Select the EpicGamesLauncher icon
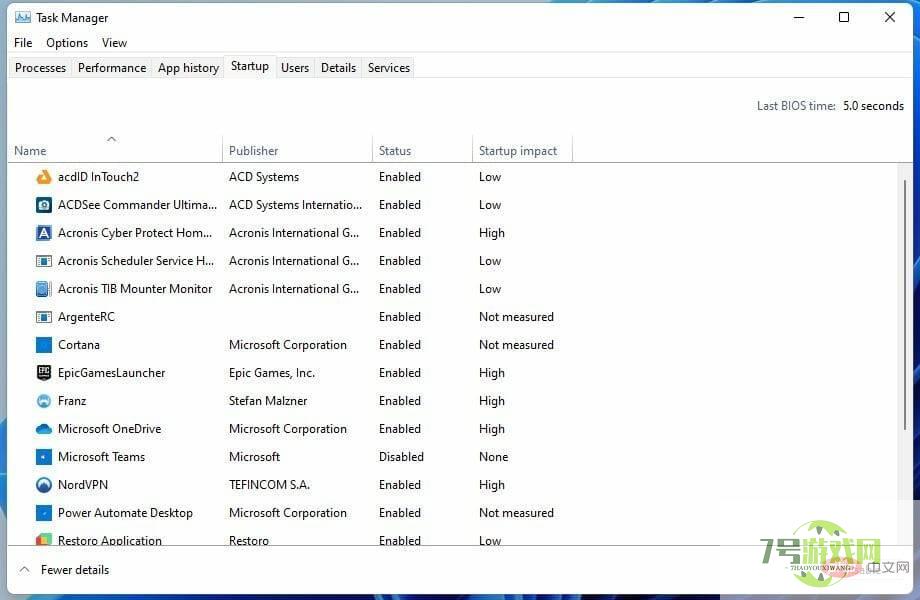Image resolution: width=920 pixels, height=600 pixels. tap(43, 372)
